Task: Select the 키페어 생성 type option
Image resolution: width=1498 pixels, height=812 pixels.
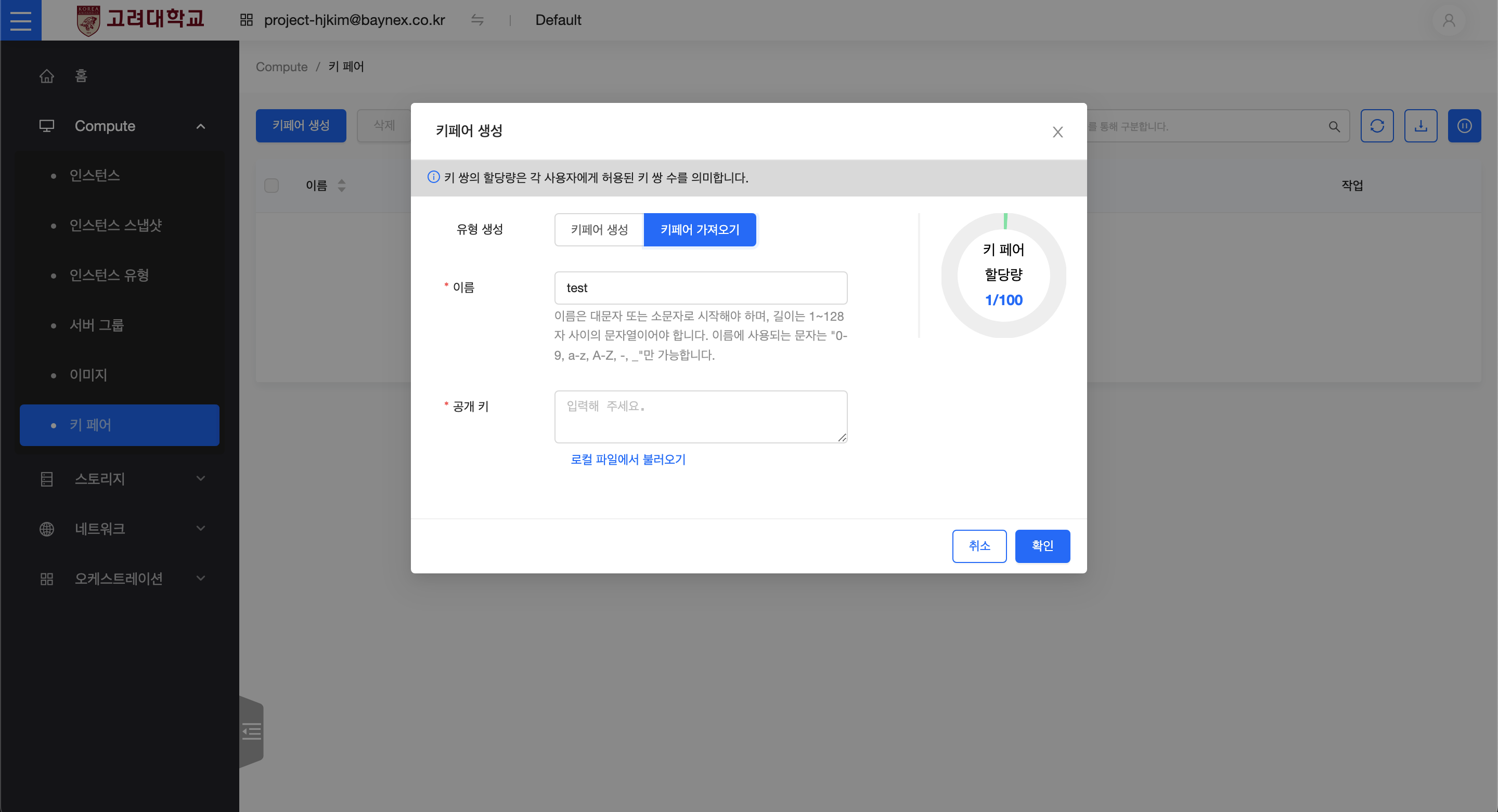Action: [599, 230]
